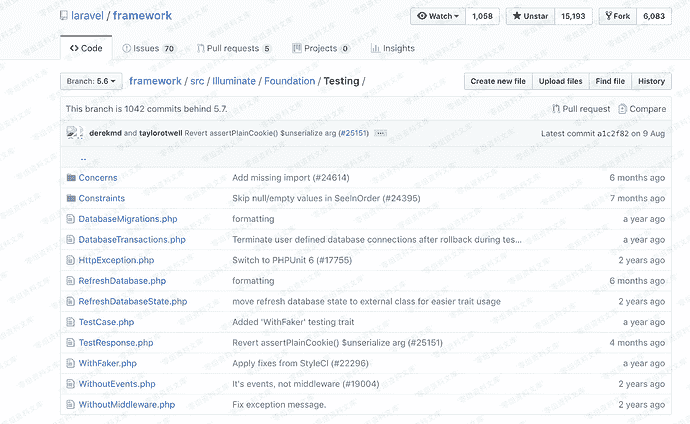Image resolution: width=690 pixels, height=424 pixels.
Task: Click the file icon beside TestCase.php
Action: click(x=71, y=322)
